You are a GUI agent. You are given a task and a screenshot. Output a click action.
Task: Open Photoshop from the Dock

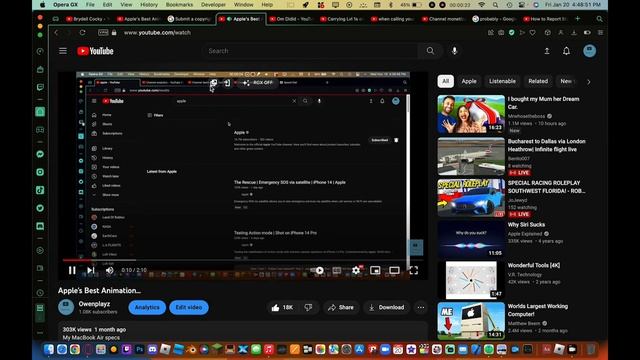click(139, 349)
